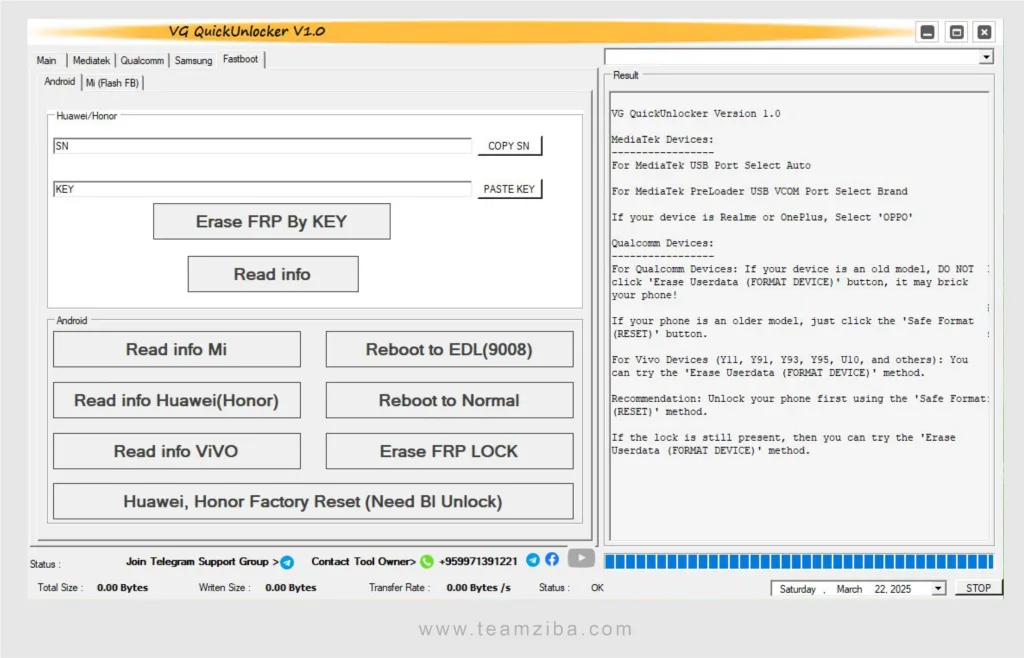Click Huawei, Honor Factory Reset button
This screenshot has width=1024, height=658.
tap(313, 502)
